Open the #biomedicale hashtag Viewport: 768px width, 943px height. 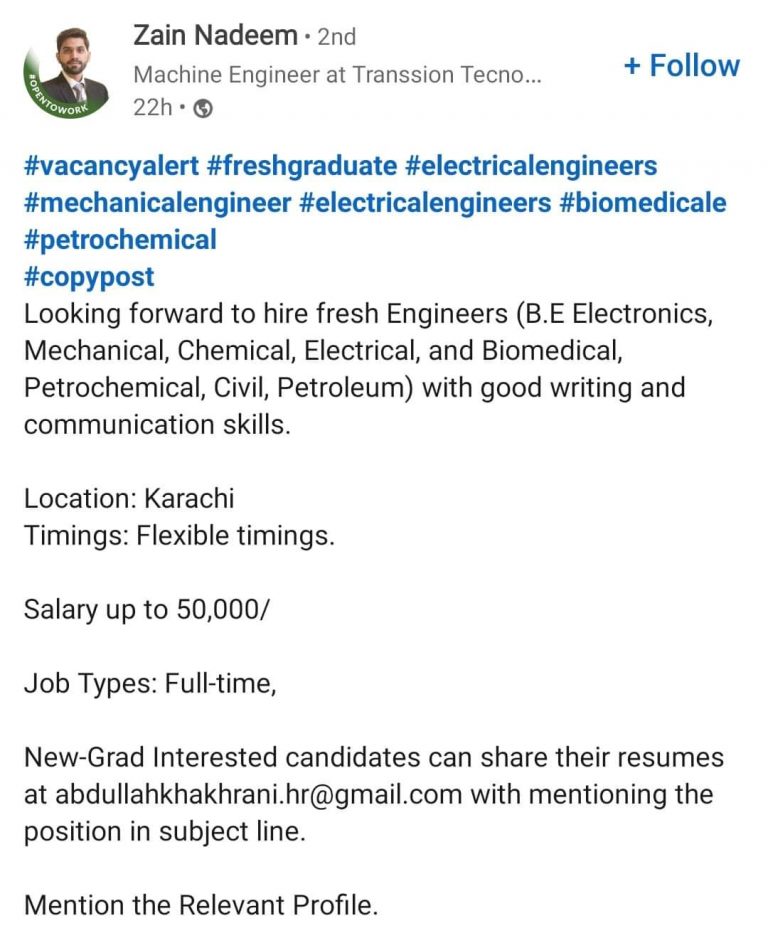pos(648,202)
